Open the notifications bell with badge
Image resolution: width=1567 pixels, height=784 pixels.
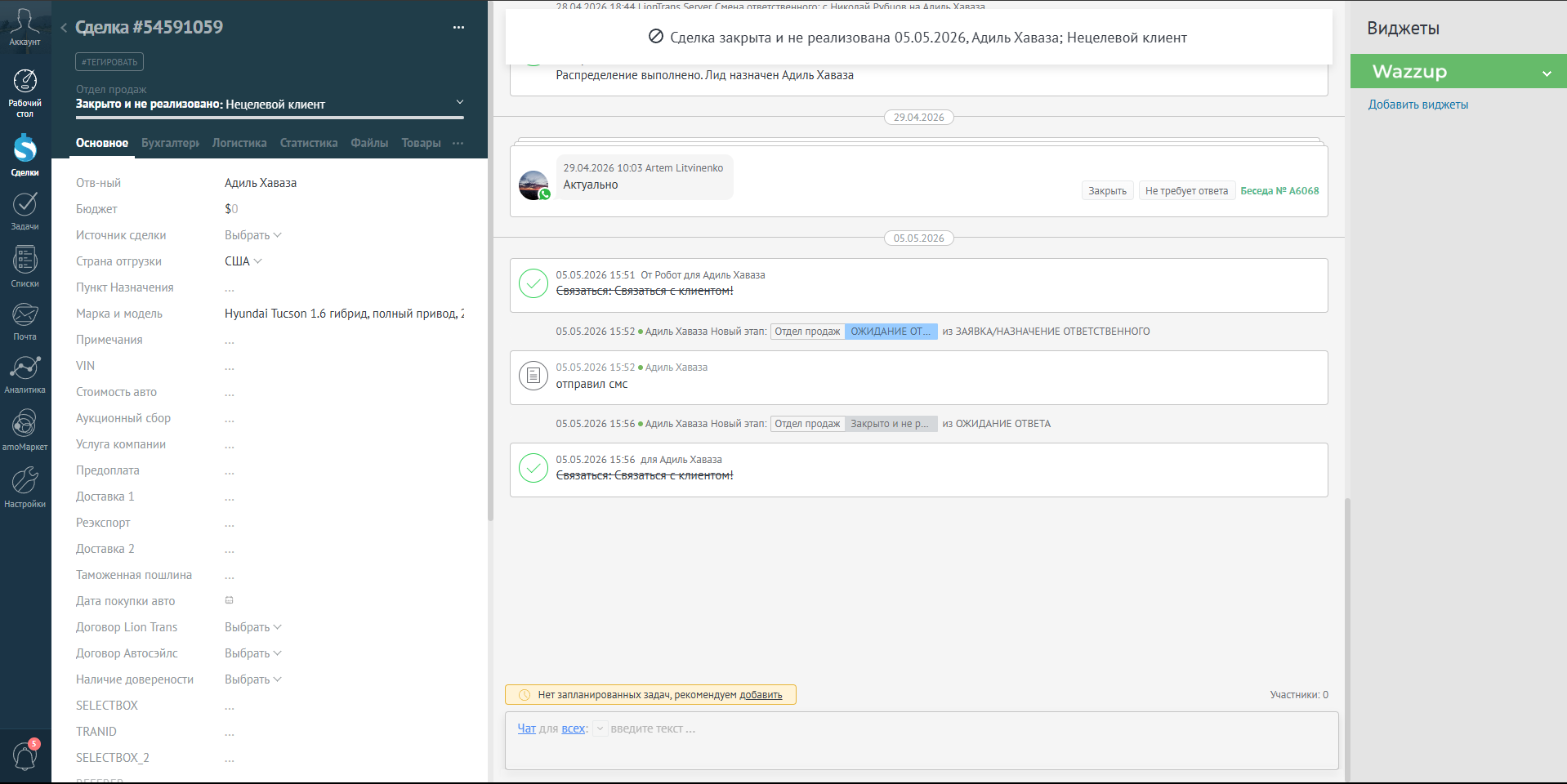pos(25,755)
